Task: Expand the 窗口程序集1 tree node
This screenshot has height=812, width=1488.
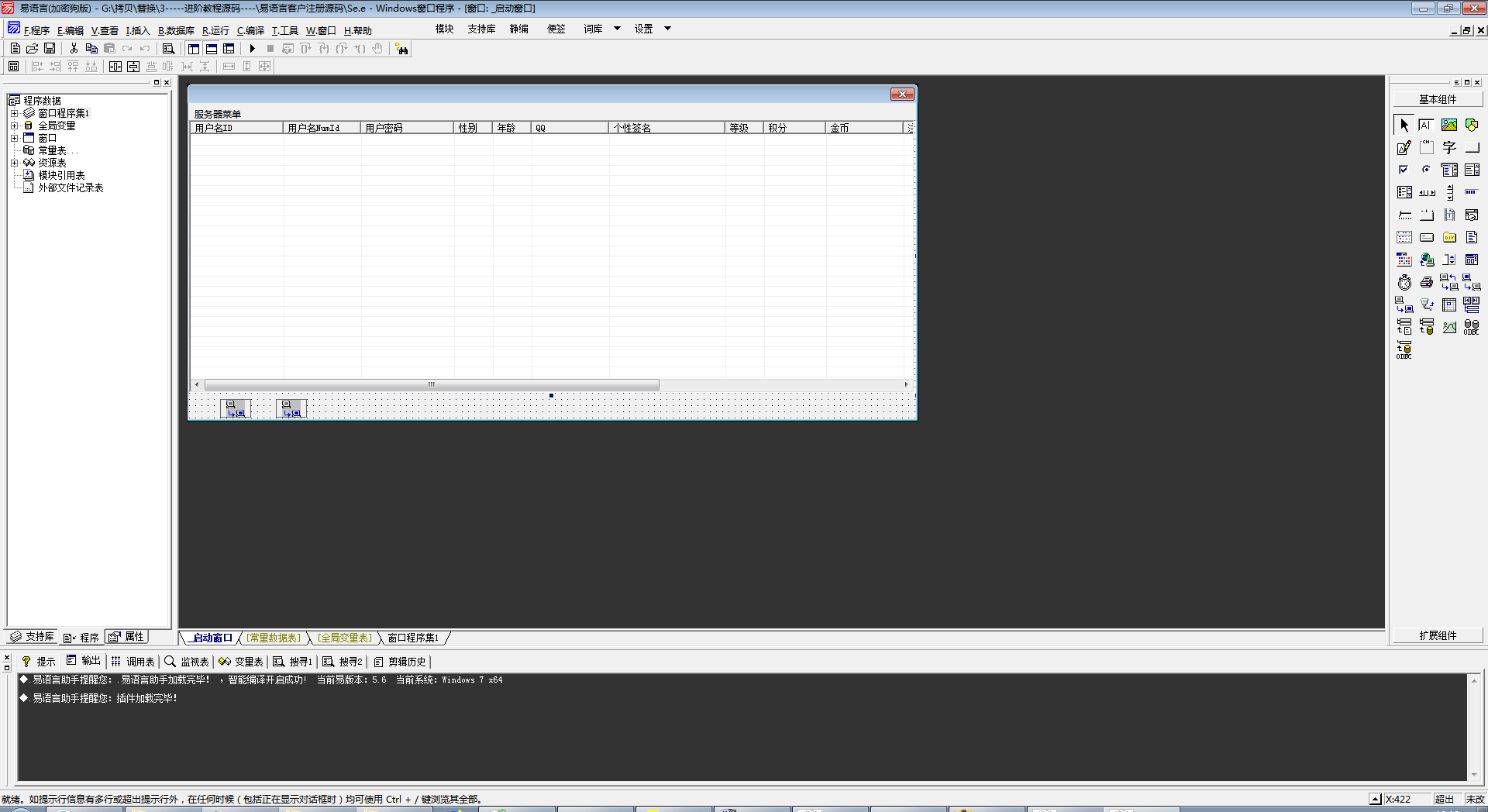Action: click(14, 113)
